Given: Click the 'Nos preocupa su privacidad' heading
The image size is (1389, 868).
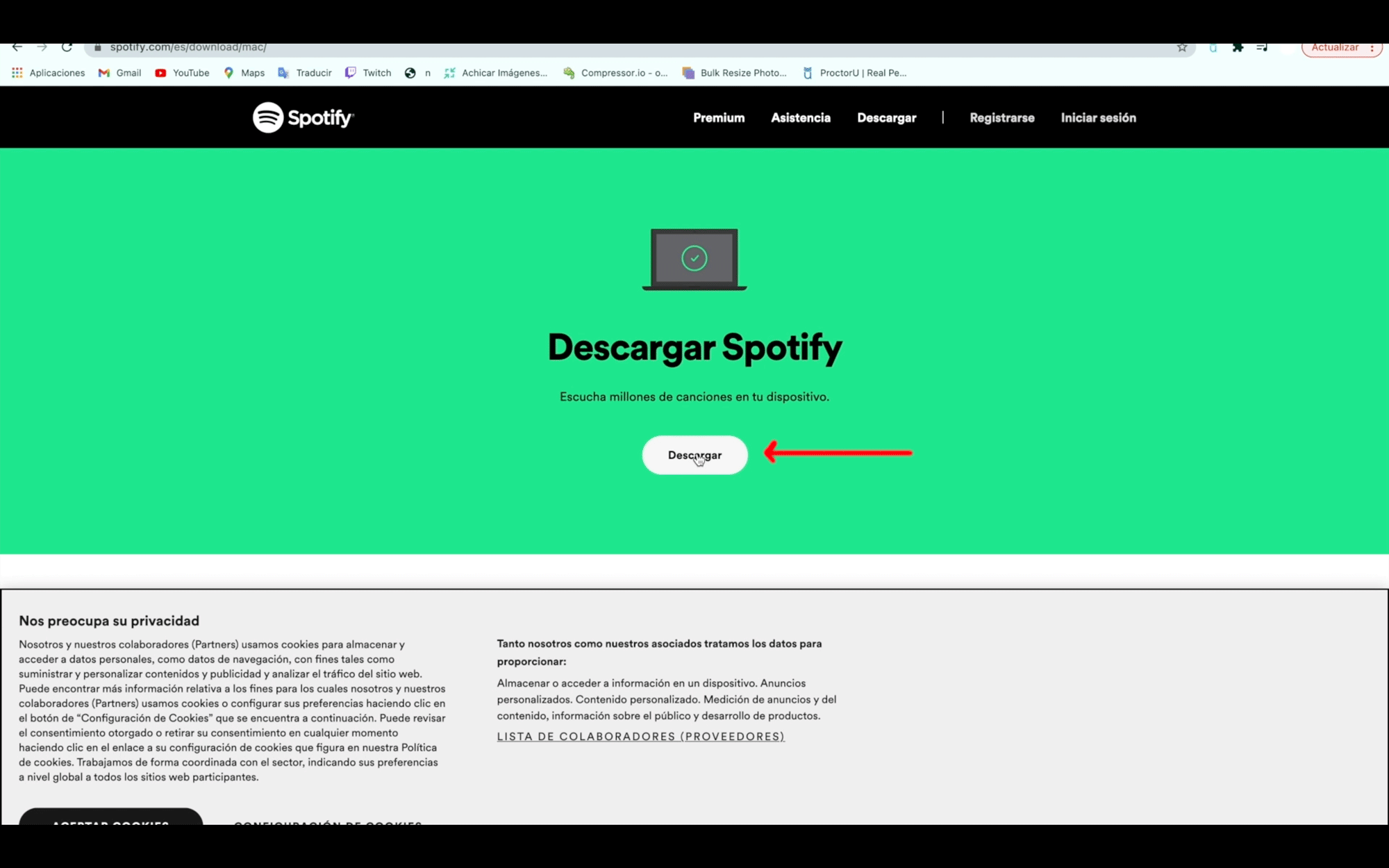Looking at the screenshot, I should tap(109, 621).
